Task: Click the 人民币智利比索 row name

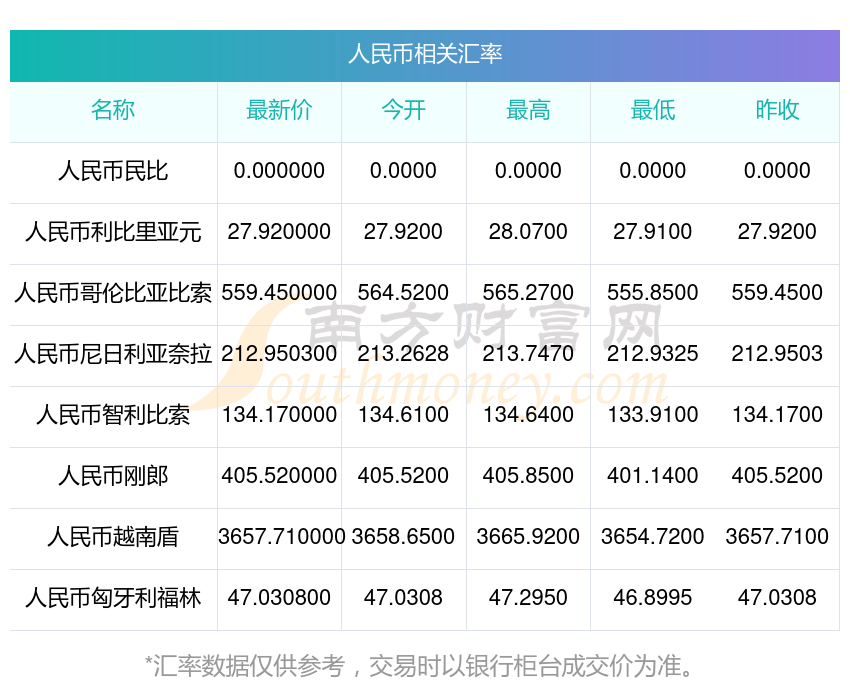Action: tap(113, 415)
